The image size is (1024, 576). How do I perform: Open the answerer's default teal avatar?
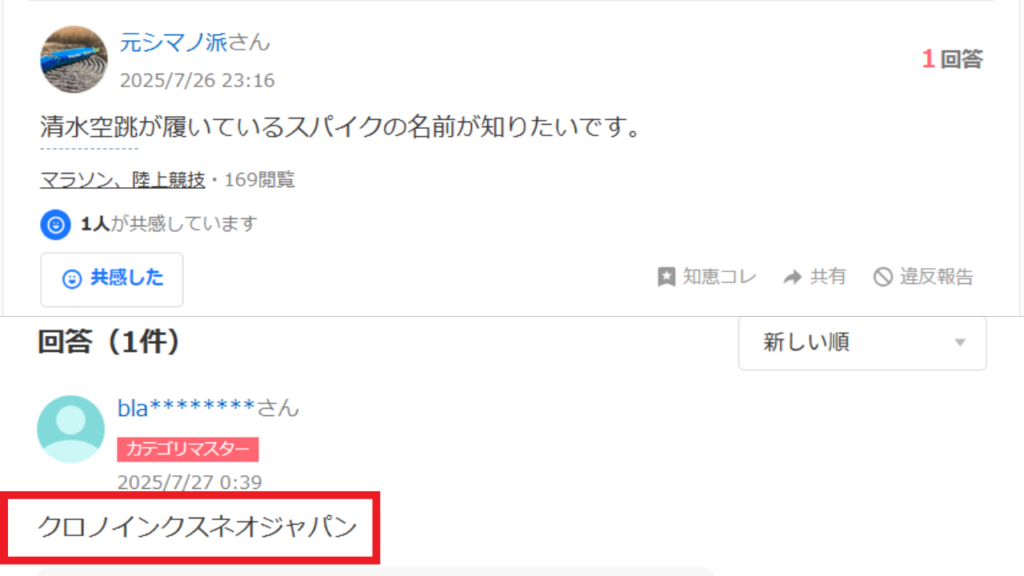[x=71, y=429]
